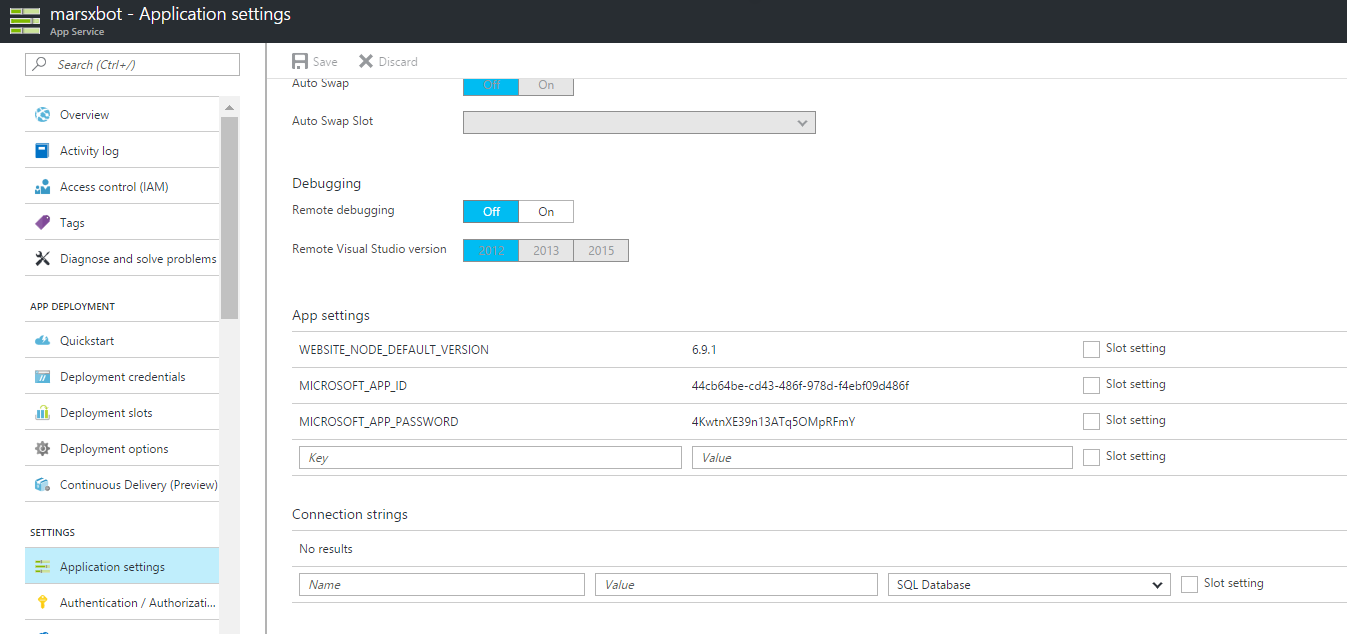Image resolution: width=1347 pixels, height=634 pixels.
Task: Open the Quickstart menu entry
Action: pos(122,341)
